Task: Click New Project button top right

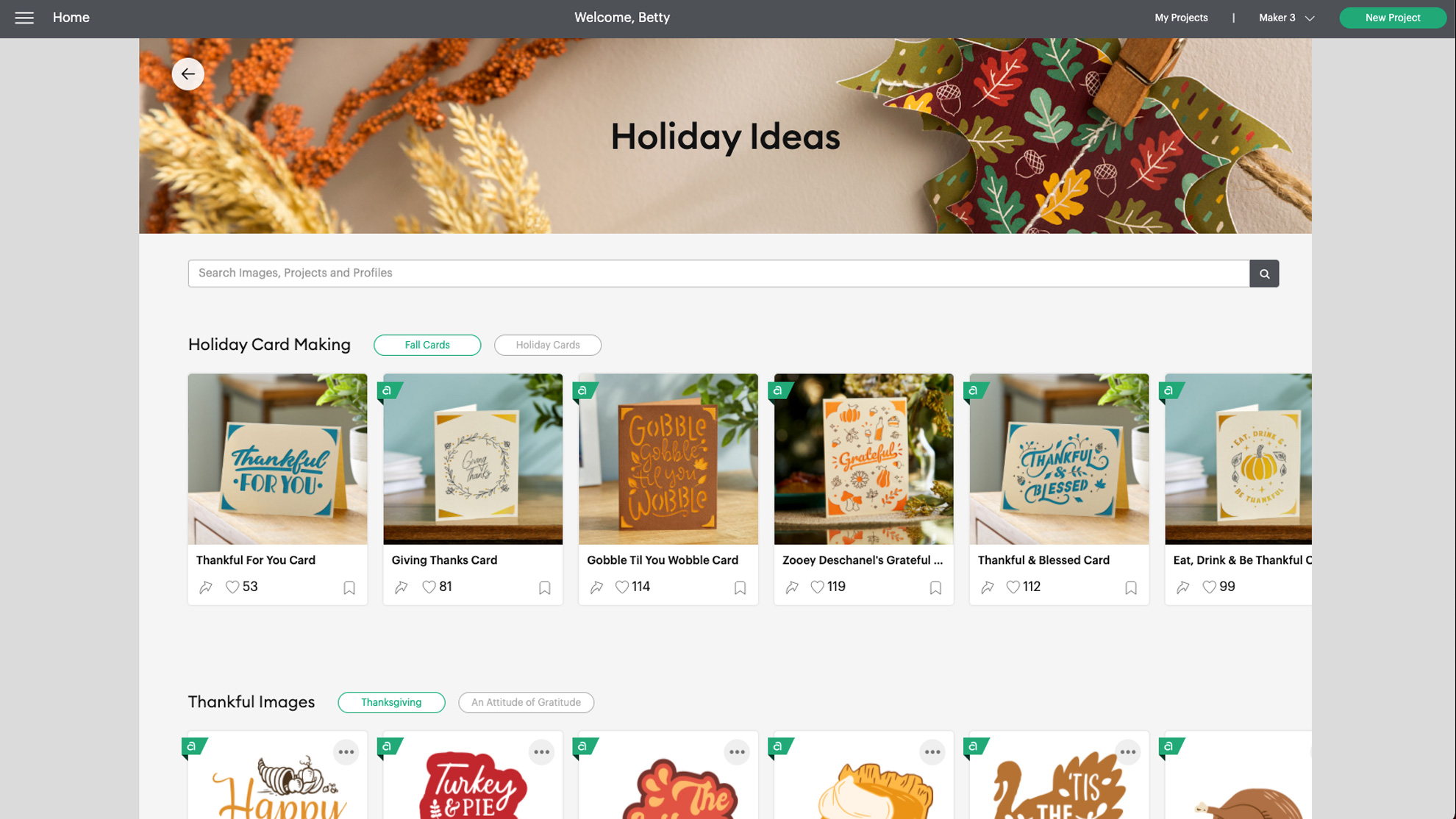Action: coord(1393,17)
